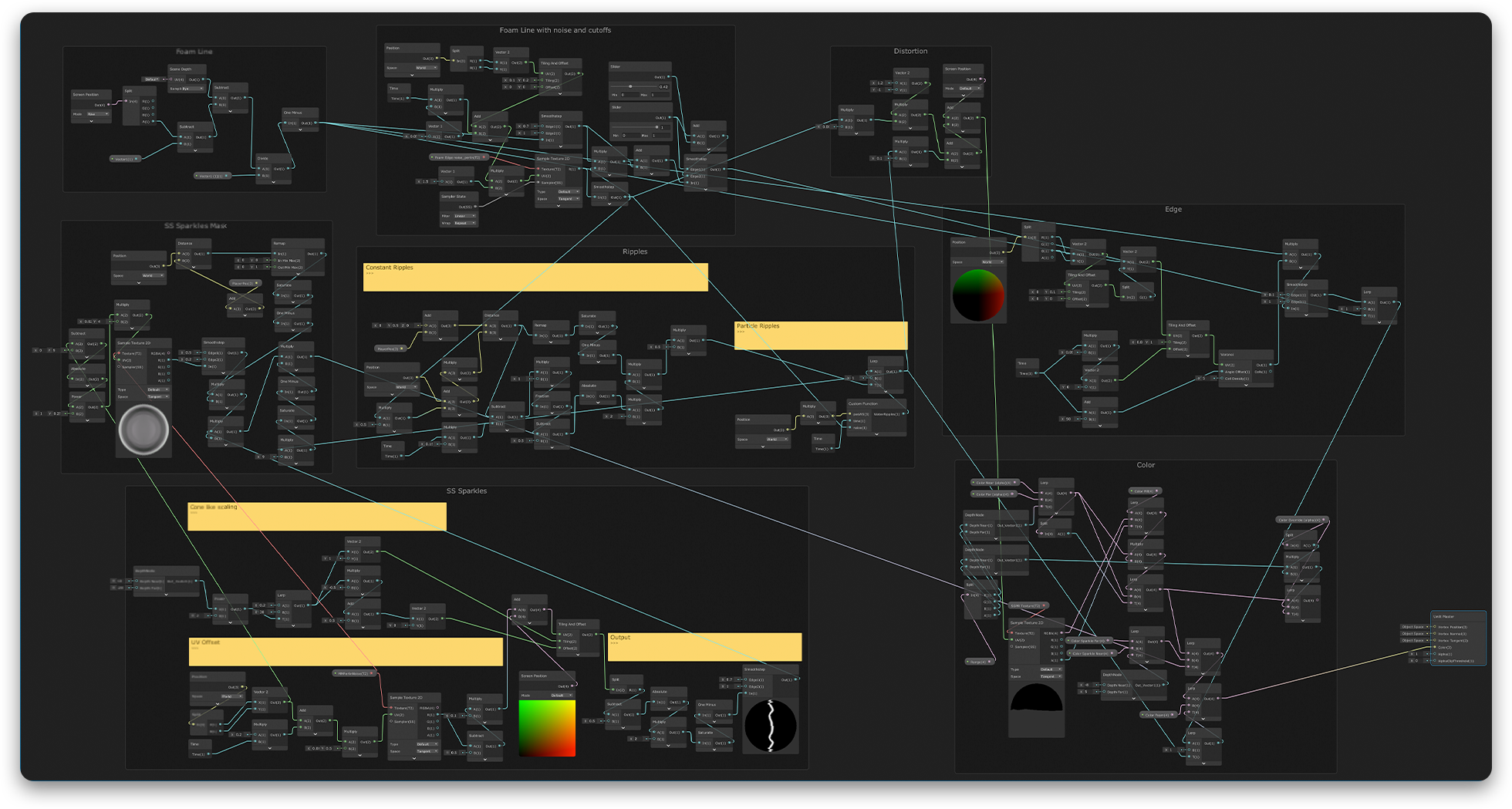
Task: Open the Space World dropdown on the Edge Position node
Action: click(993, 262)
